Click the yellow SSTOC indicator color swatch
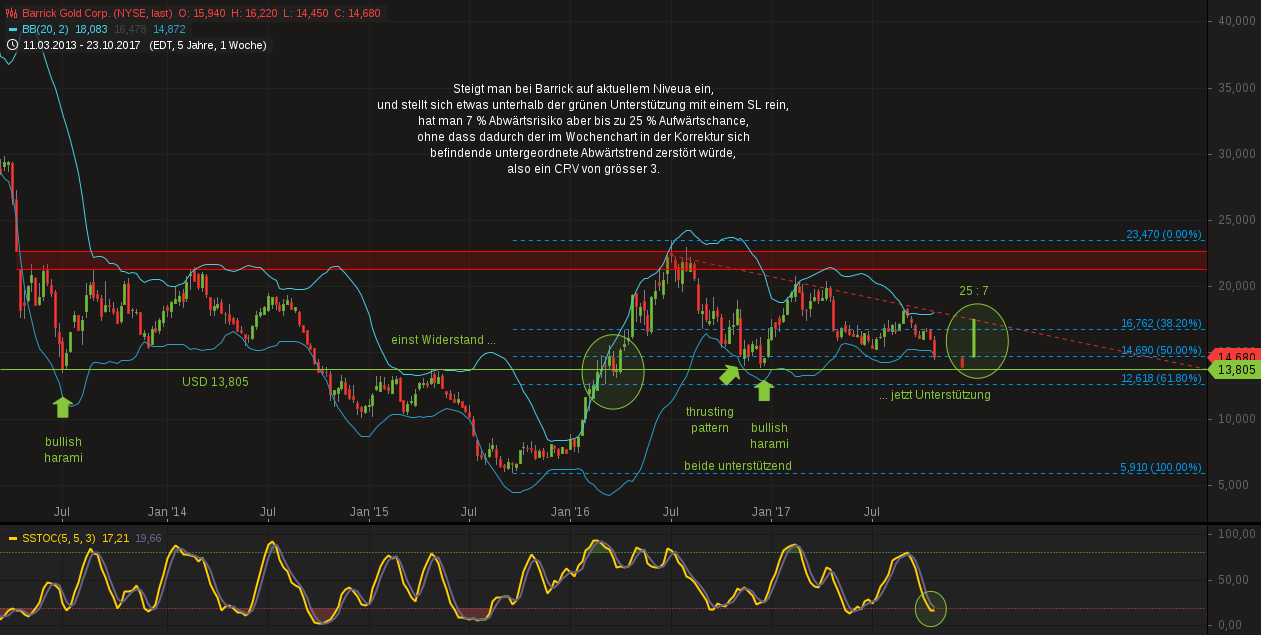The image size is (1261, 635). (x=12, y=538)
